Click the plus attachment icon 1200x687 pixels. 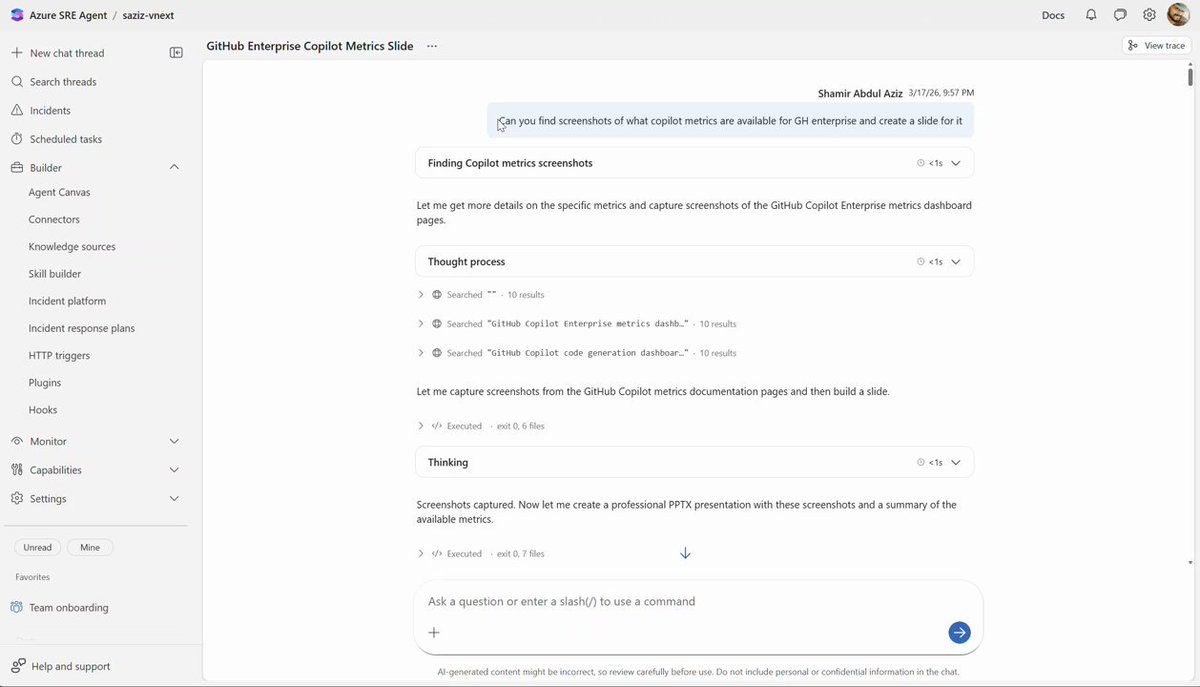(434, 632)
